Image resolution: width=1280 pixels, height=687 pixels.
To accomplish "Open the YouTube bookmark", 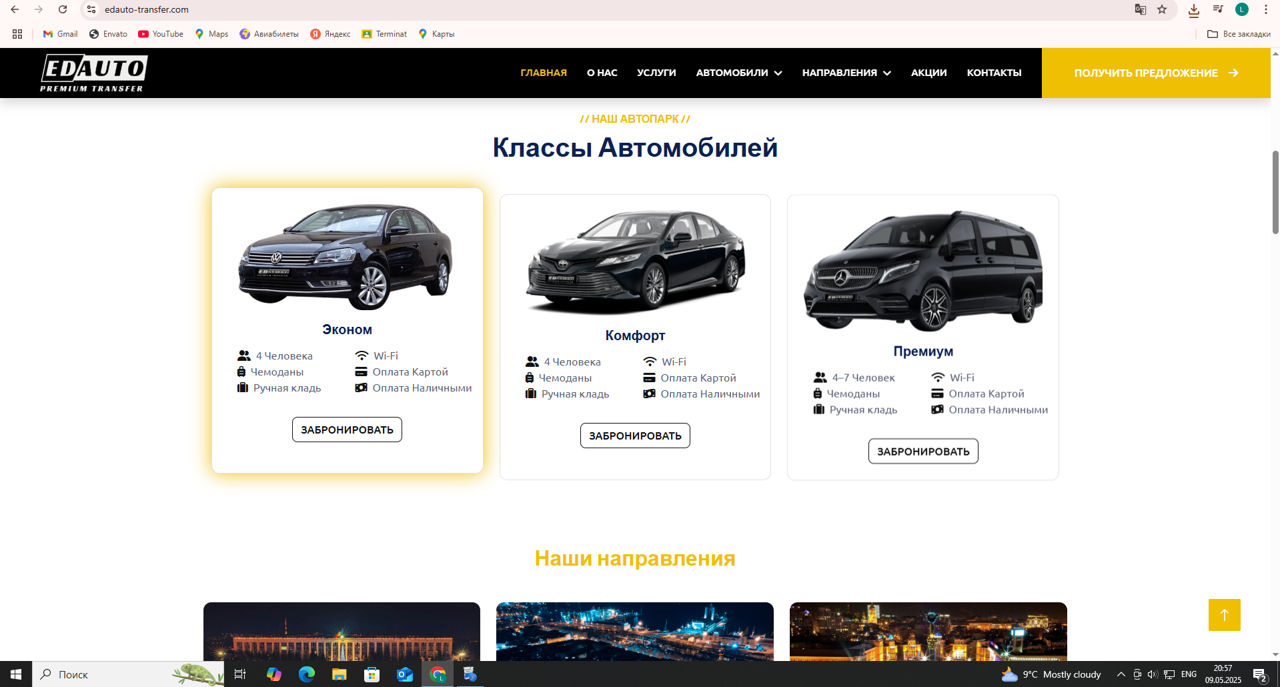I will click(161, 34).
